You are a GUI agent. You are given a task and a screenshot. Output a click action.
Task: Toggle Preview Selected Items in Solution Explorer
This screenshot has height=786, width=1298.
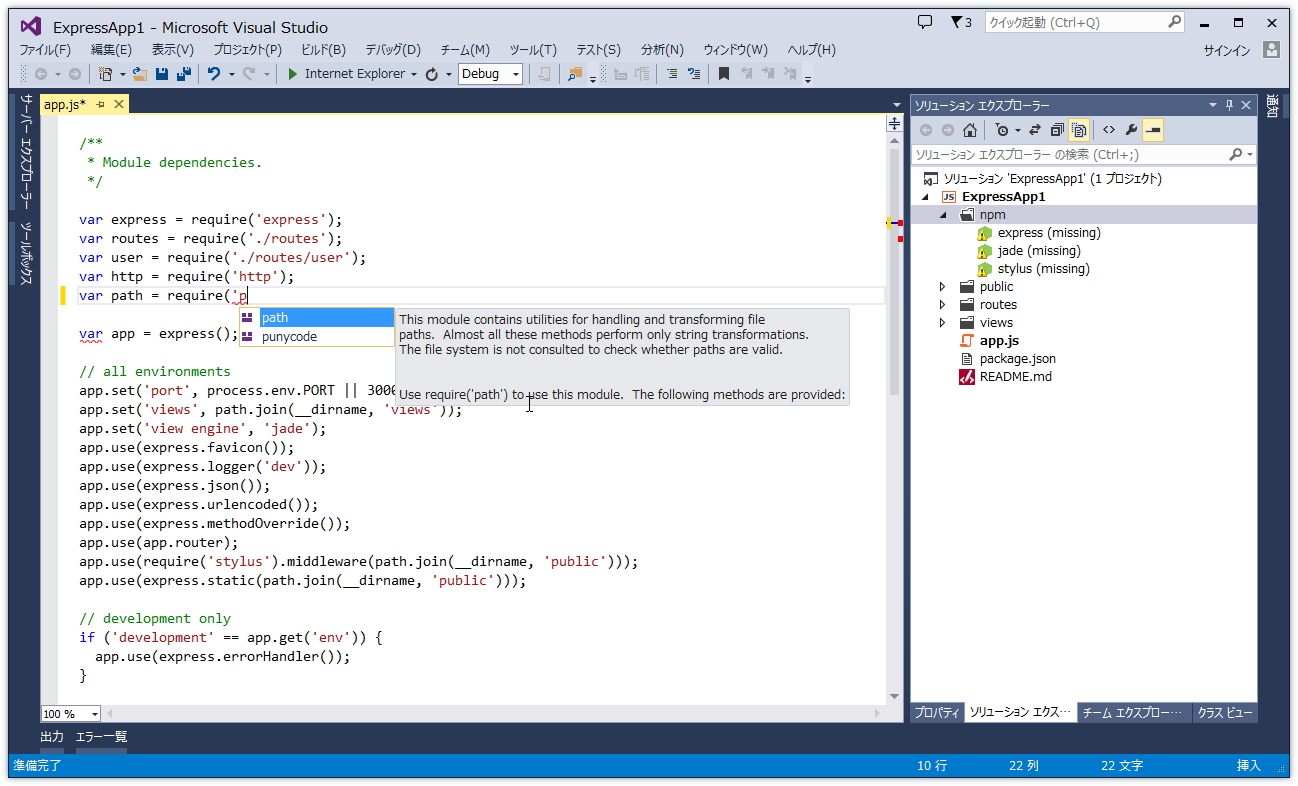1154,130
